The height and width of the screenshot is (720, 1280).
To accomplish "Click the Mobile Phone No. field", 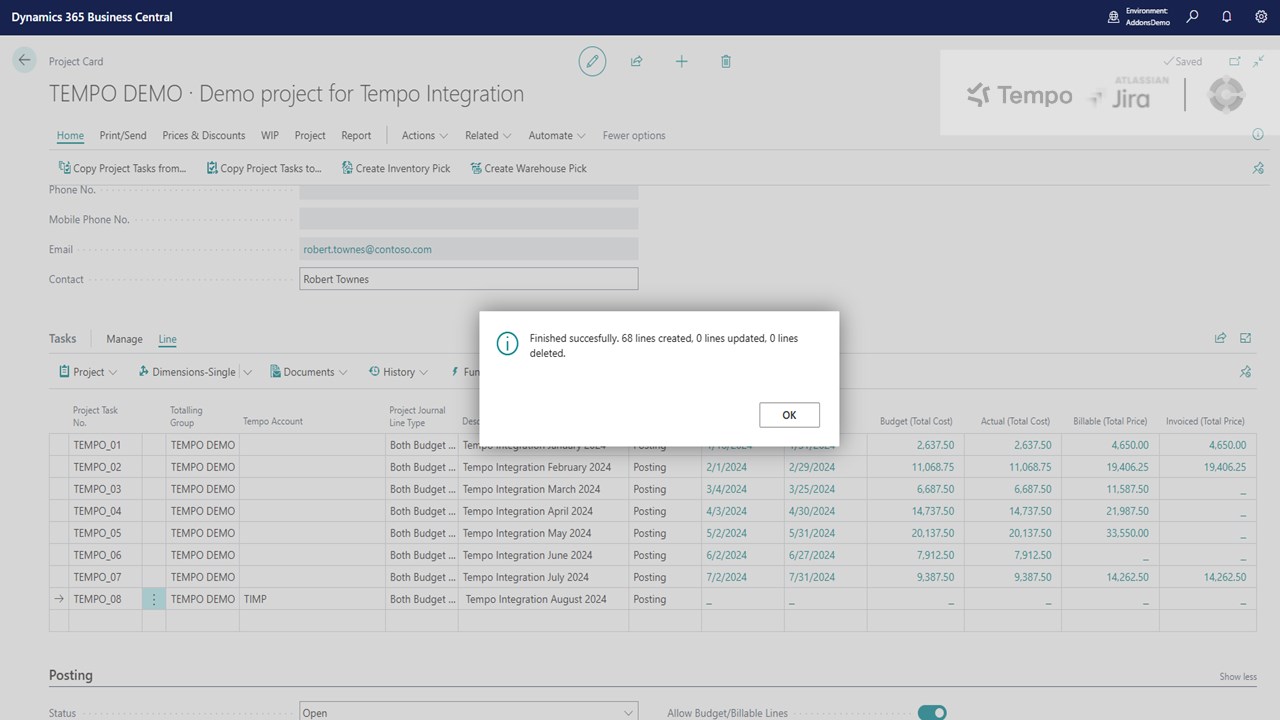I will (x=469, y=219).
